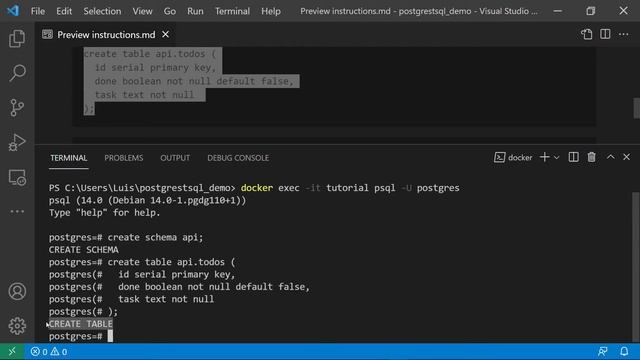Restore down the VS Code window
640x360 pixels.
coord(590,11)
